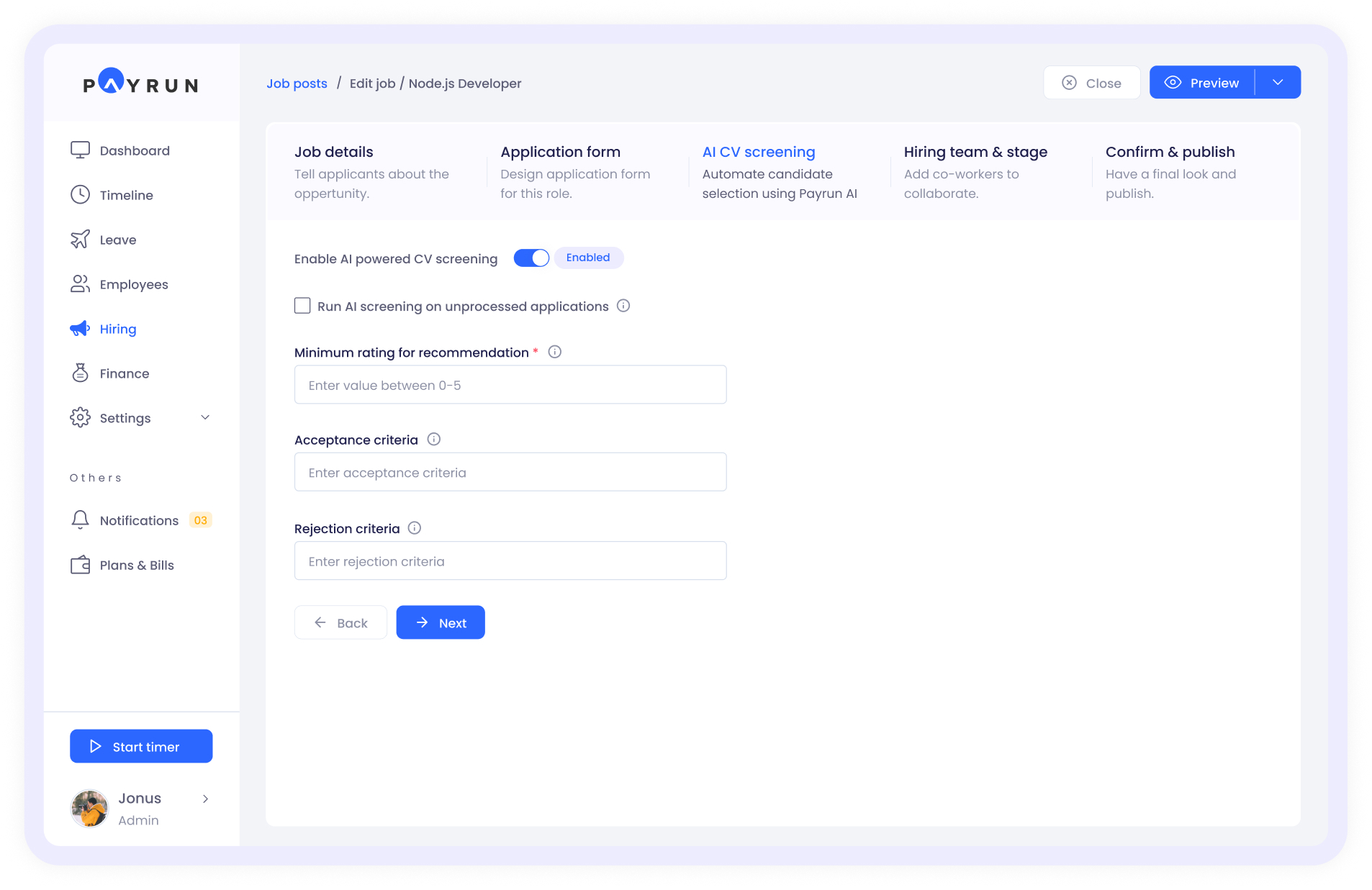Start the timer from the sidebar
Viewport: 1372px width, 890px height.
[x=141, y=747]
